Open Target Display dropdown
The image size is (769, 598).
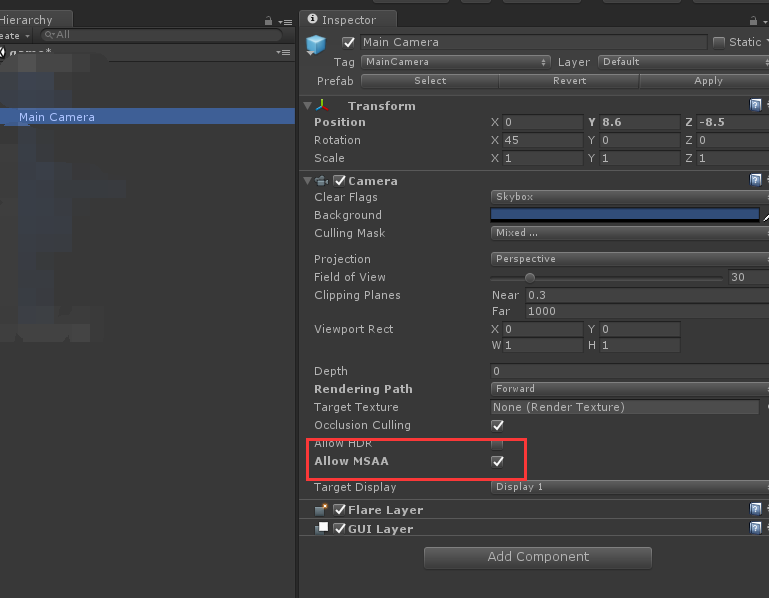630,487
